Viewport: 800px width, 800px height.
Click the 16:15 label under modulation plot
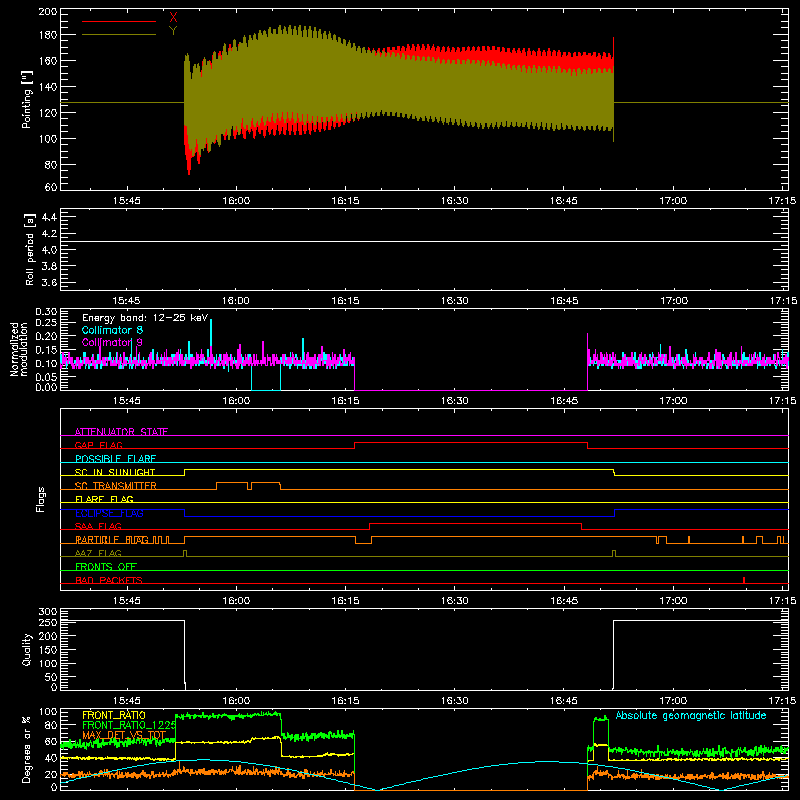[345, 401]
